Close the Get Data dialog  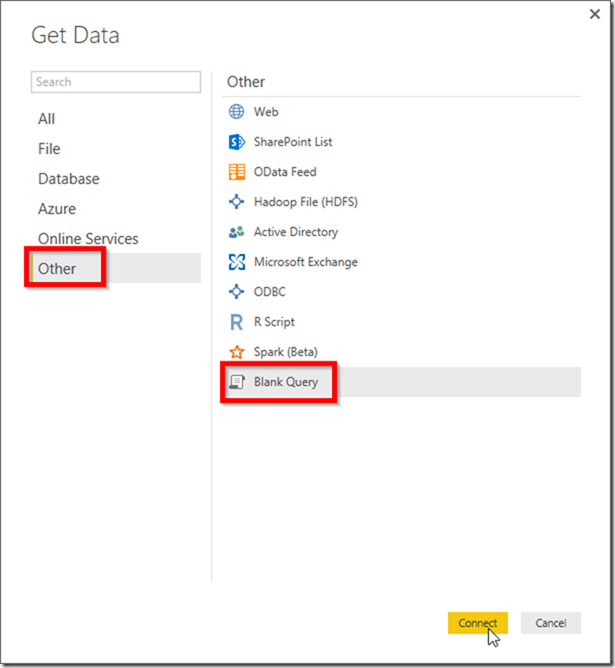coord(595,14)
